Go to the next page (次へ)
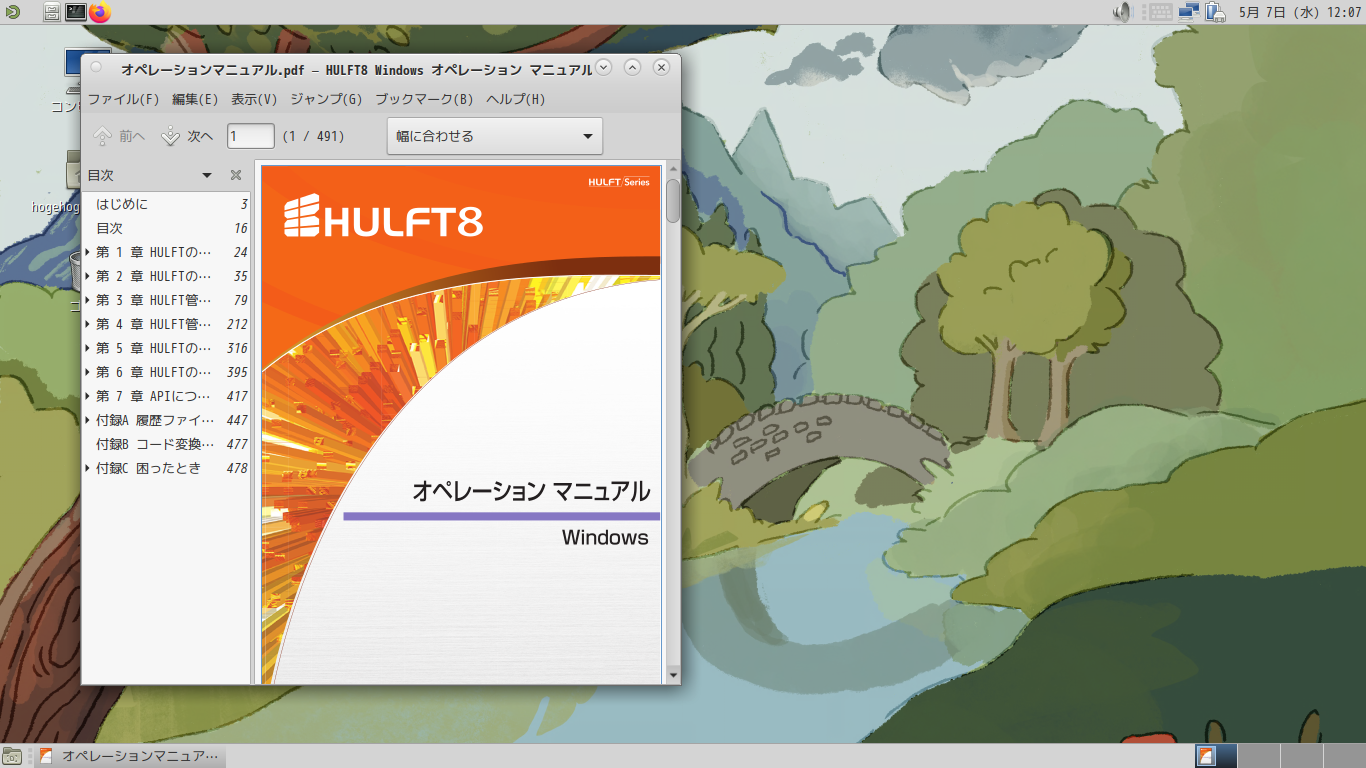 click(187, 136)
